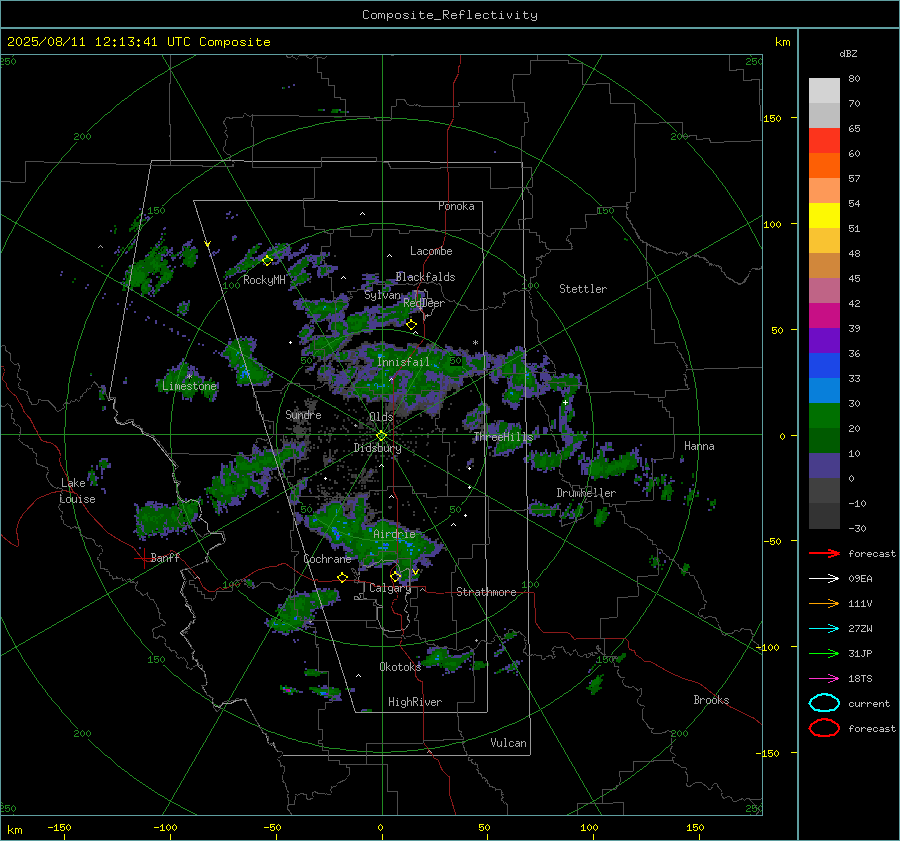Click the Blackfalds town label
The image size is (900, 841).
(425, 277)
